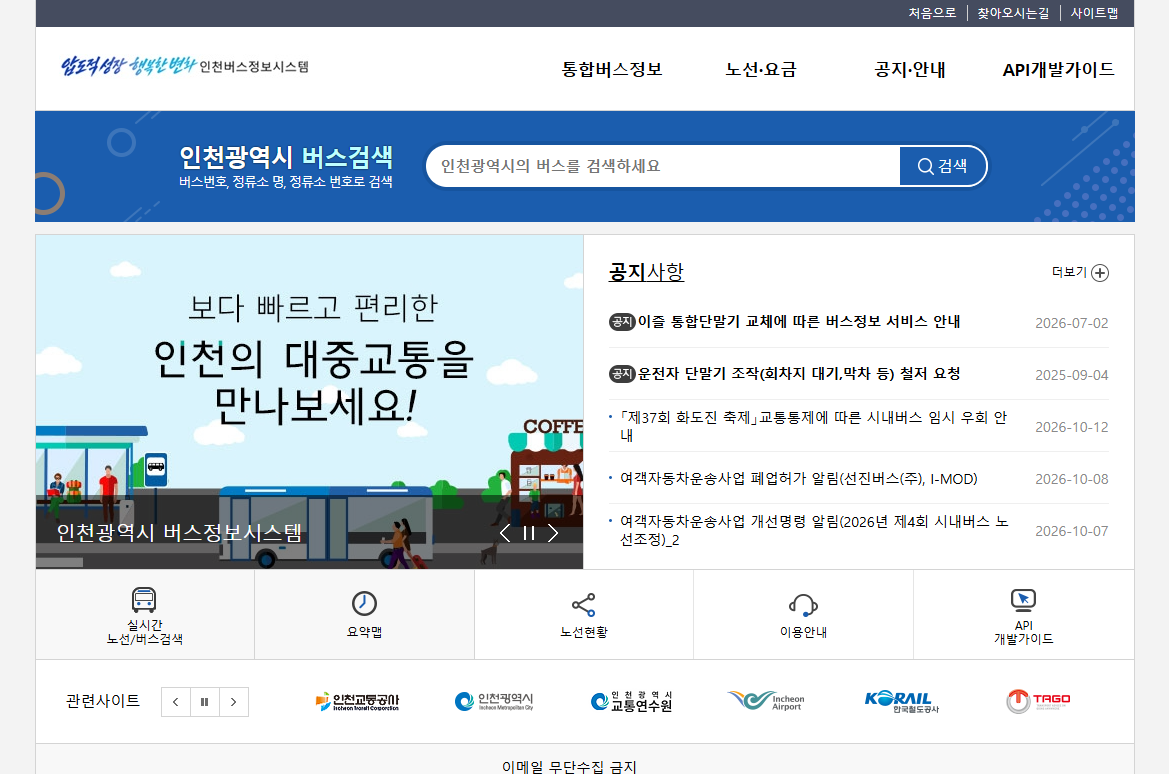This screenshot has width=1169, height=774.
Task: Open the 요약맵 clock icon
Action: click(364, 603)
